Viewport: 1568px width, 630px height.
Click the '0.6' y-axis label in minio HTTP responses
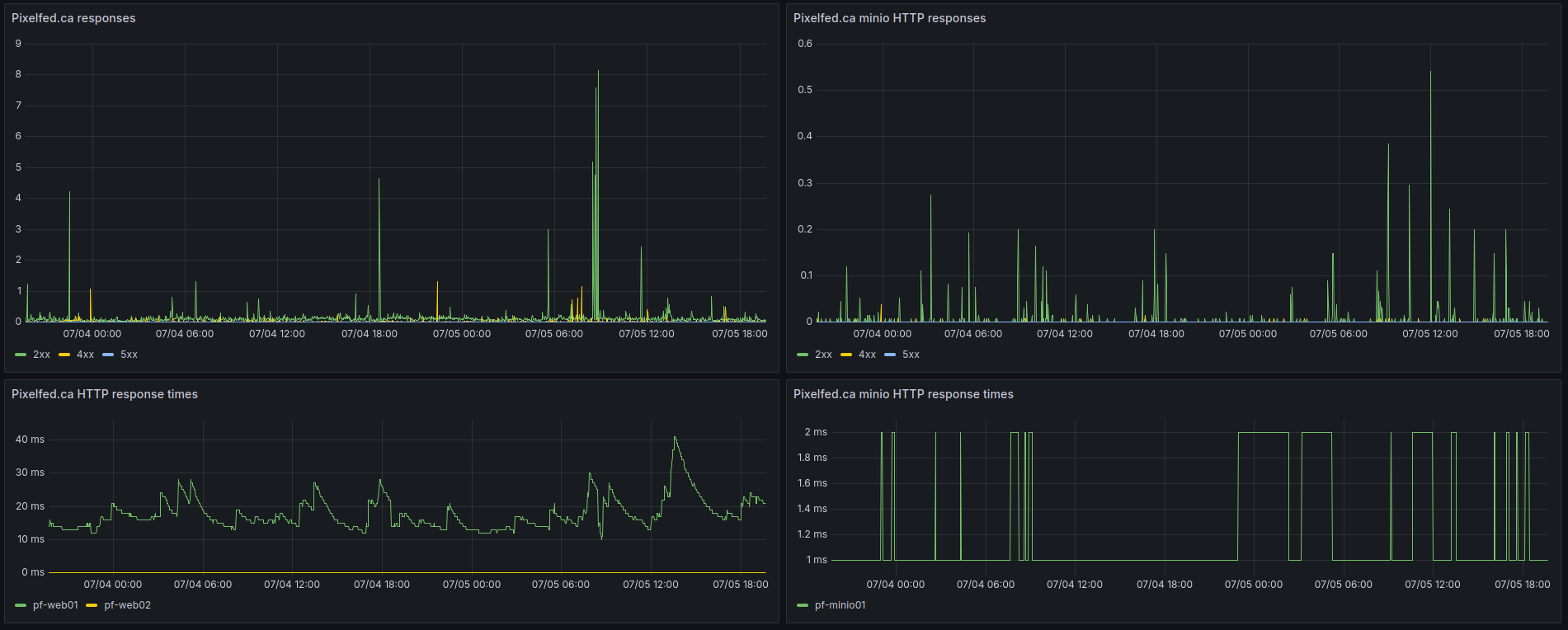coord(805,44)
